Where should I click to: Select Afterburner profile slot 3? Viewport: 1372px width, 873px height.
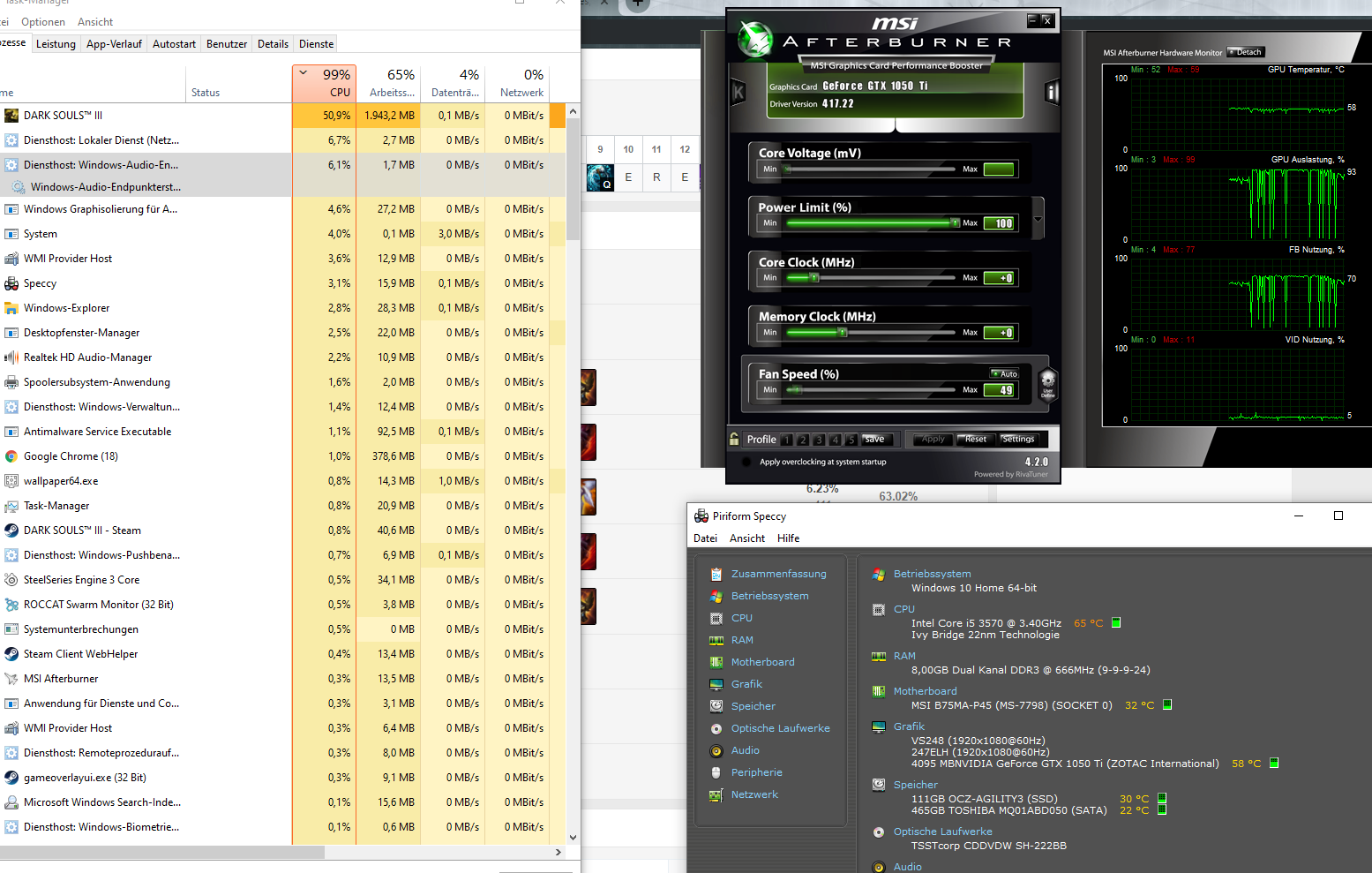tap(819, 440)
